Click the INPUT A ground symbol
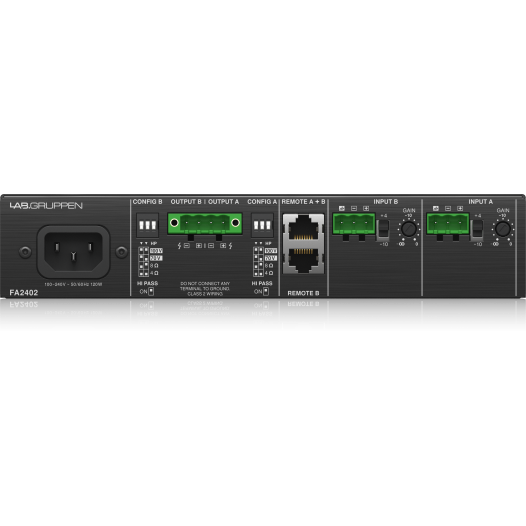The width and height of the screenshot is (526, 526). tap(436, 208)
